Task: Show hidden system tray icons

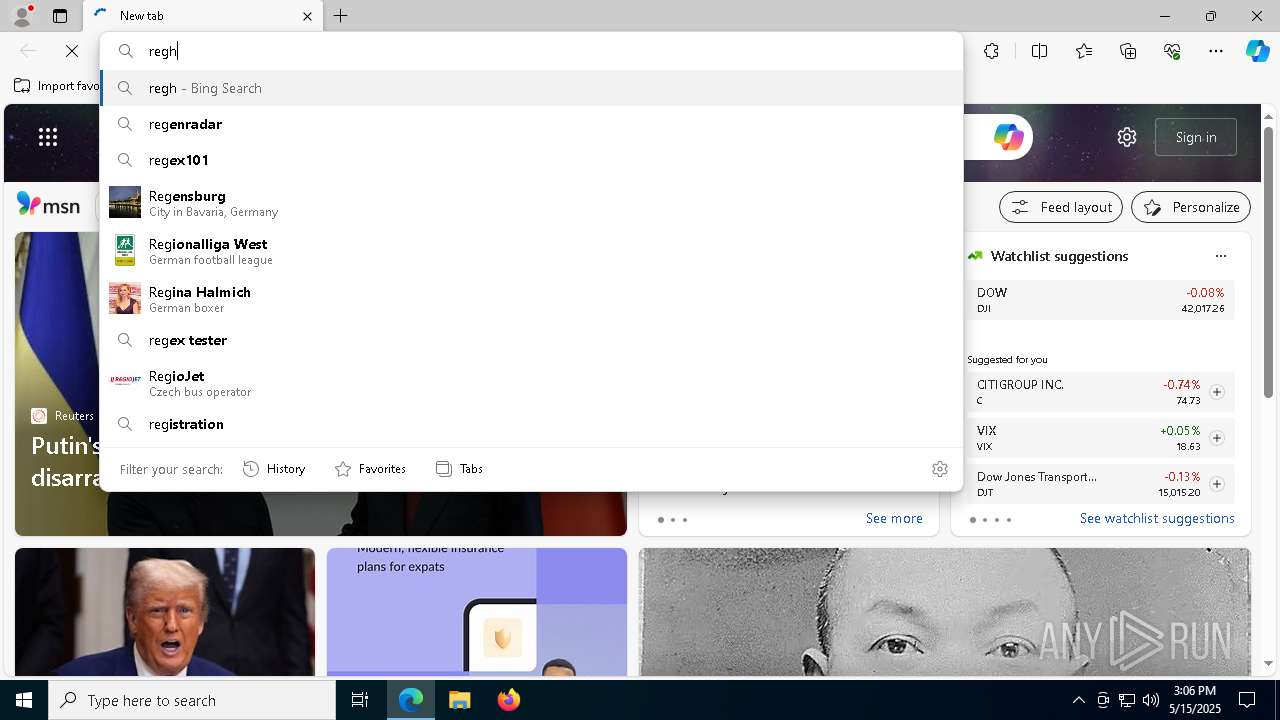Action: pos(1078,700)
